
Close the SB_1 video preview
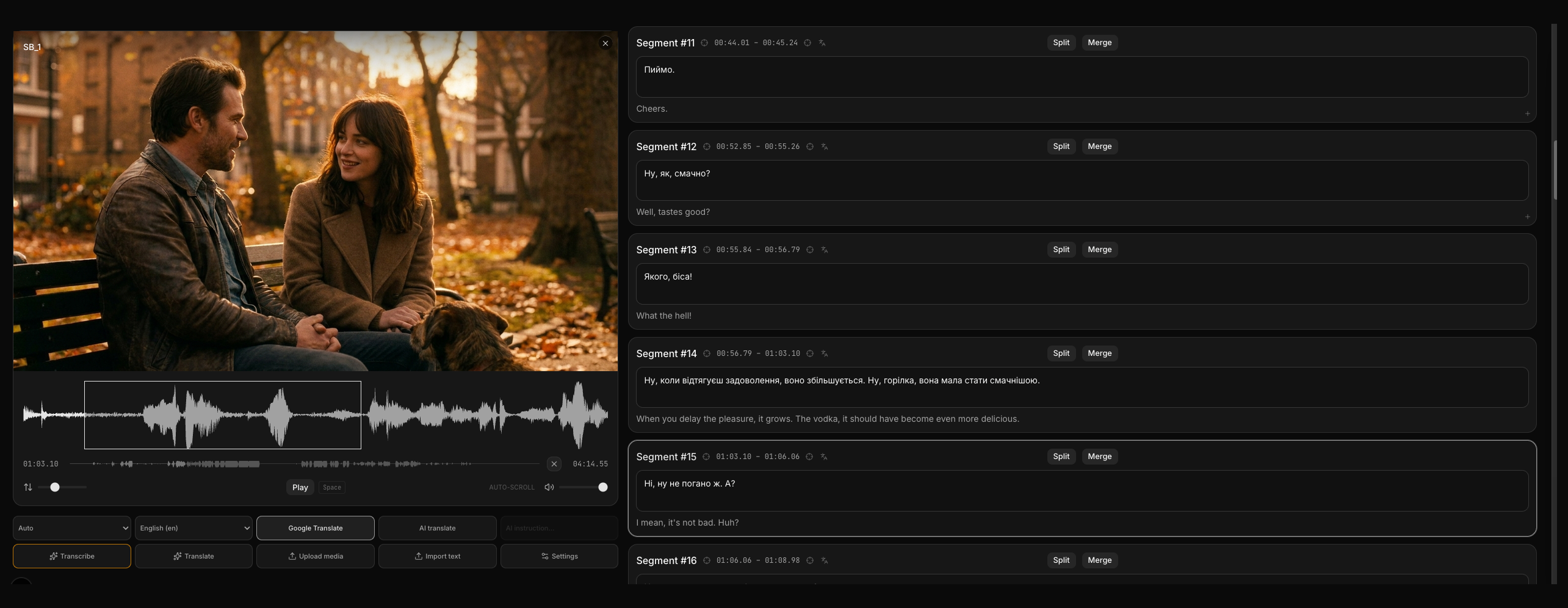tap(605, 43)
